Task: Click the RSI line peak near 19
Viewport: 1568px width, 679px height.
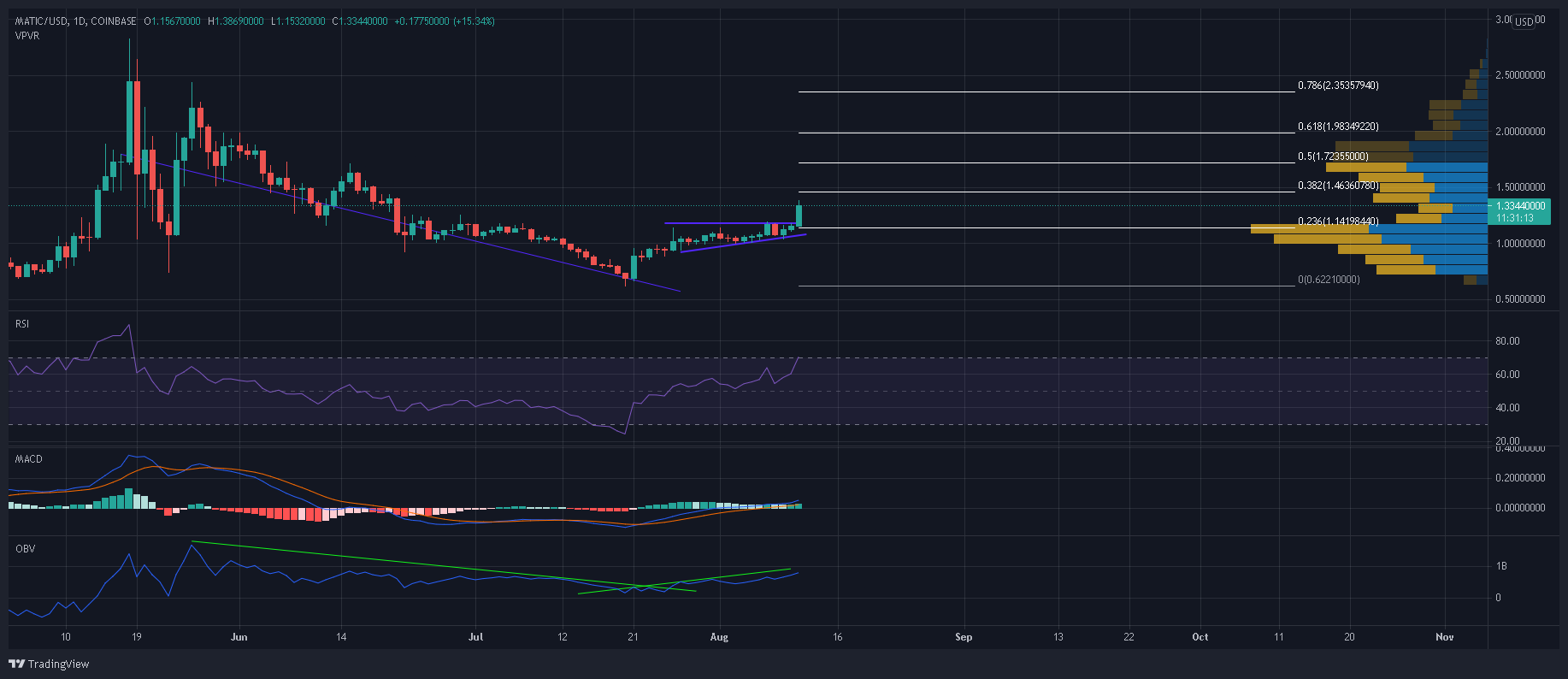Action: pyautogui.click(x=129, y=325)
